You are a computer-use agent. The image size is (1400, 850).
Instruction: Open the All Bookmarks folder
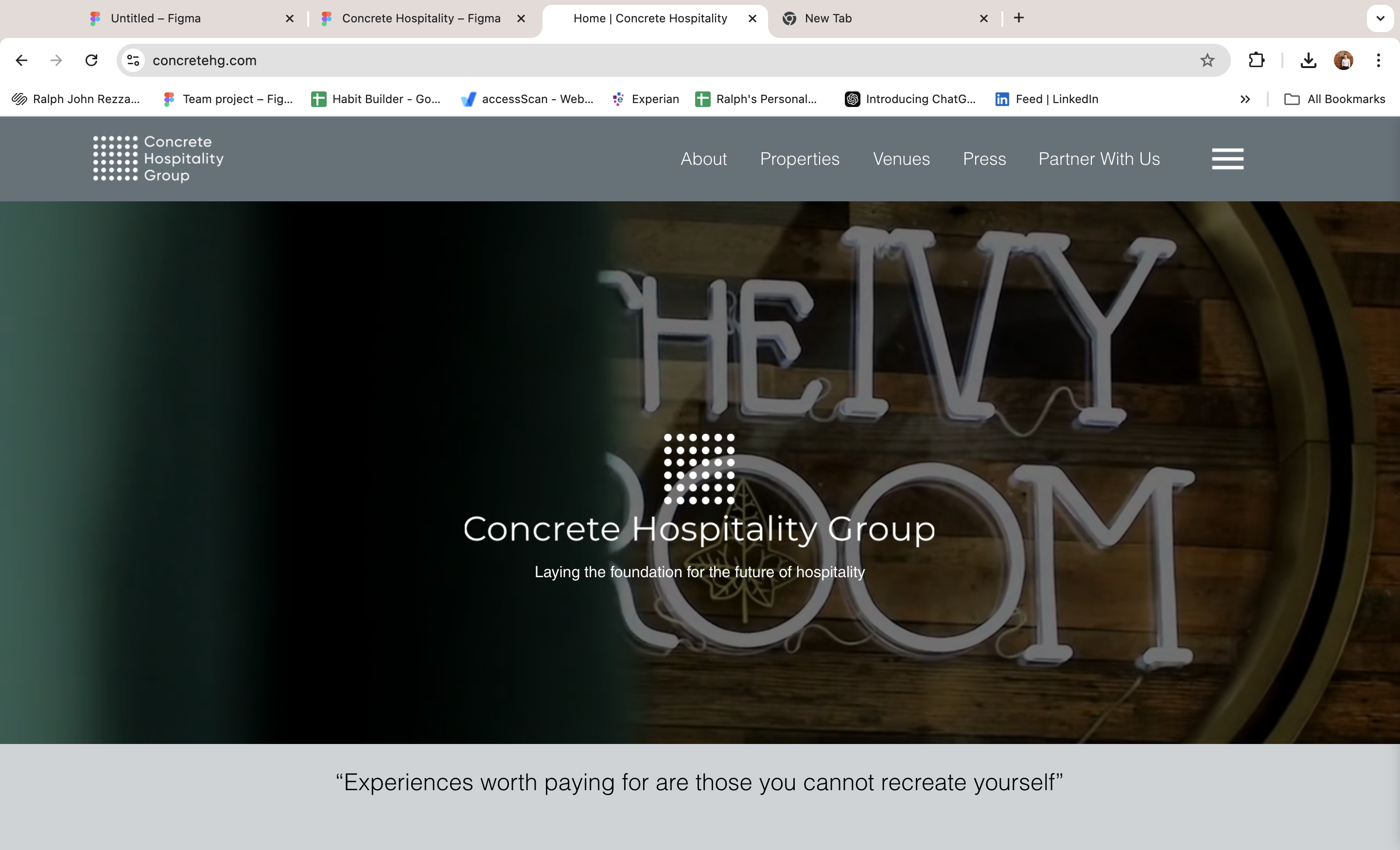[1335, 99]
